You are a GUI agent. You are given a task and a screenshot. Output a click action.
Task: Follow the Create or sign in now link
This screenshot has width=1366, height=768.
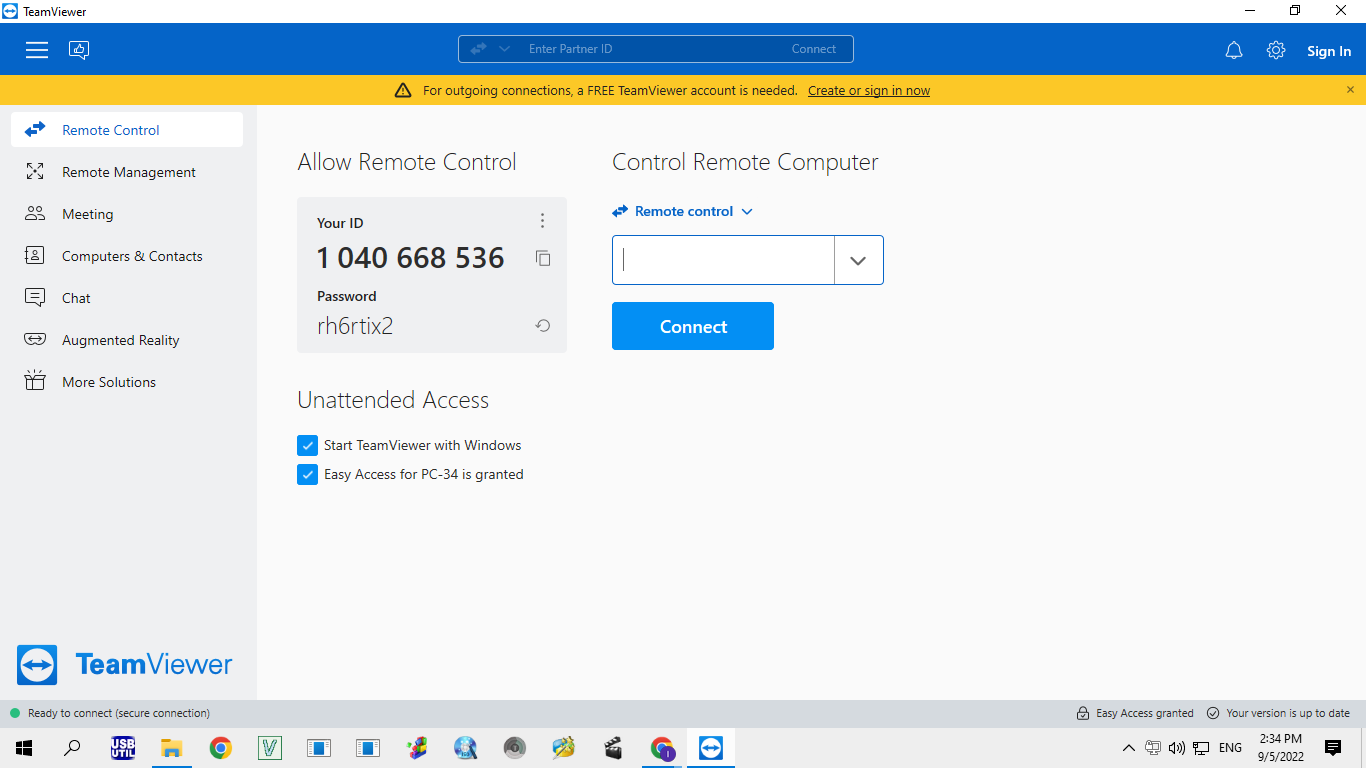pos(869,90)
